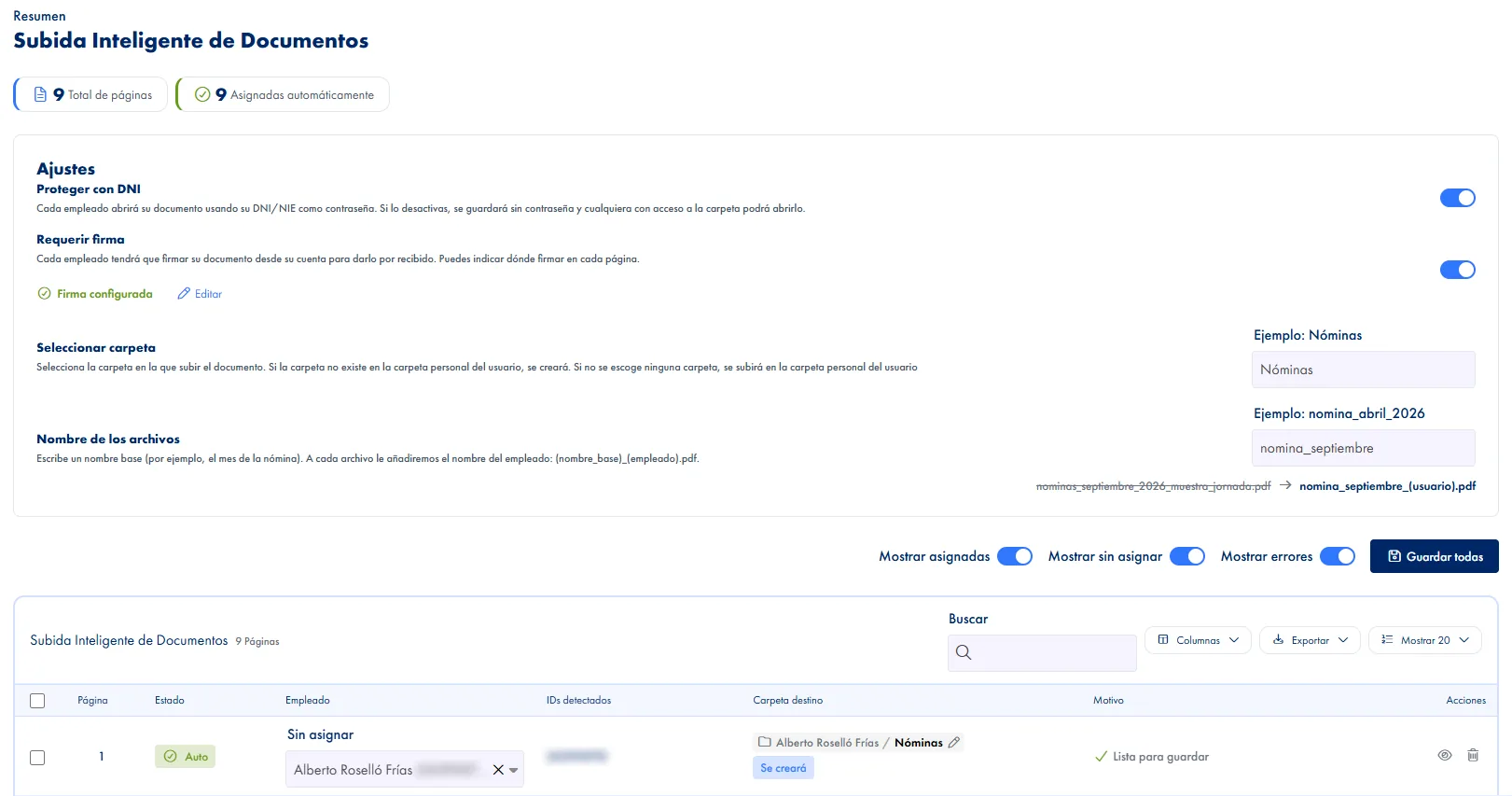1512x796 pixels.
Task: Click the Guardar todas button
Action: click(x=1435, y=556)
